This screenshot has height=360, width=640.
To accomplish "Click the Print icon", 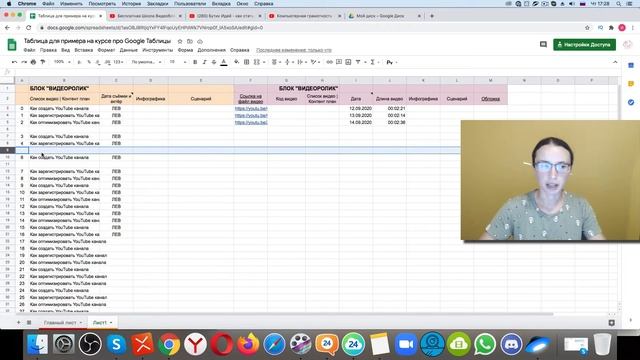I will point(33,62).
